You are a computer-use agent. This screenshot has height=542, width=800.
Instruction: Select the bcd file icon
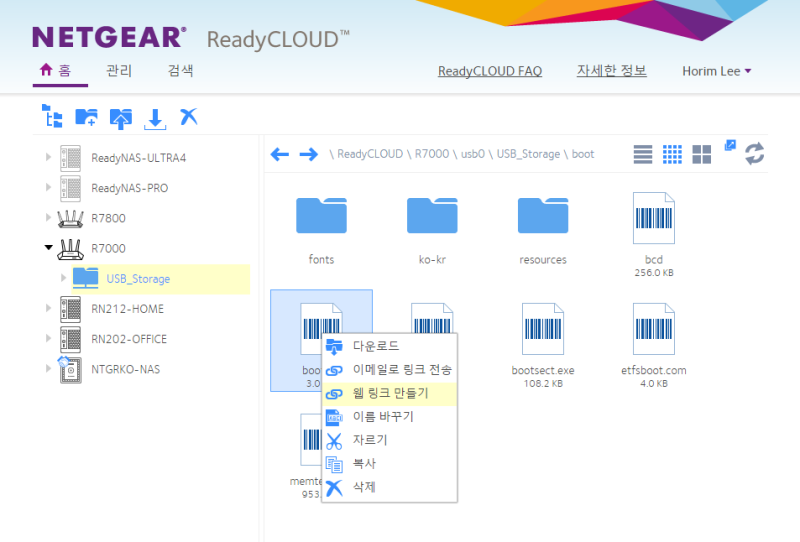pyautogui.click(x=654, y=218)
